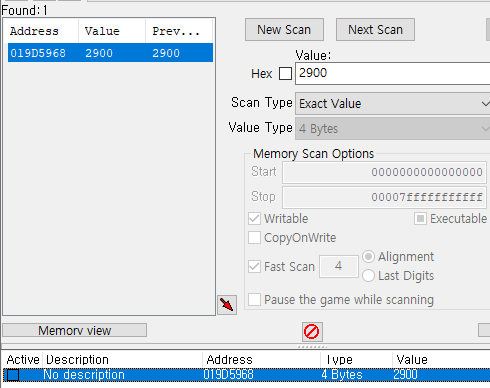Open the Memory view button
490x388 pixels.
coord(74,330)
